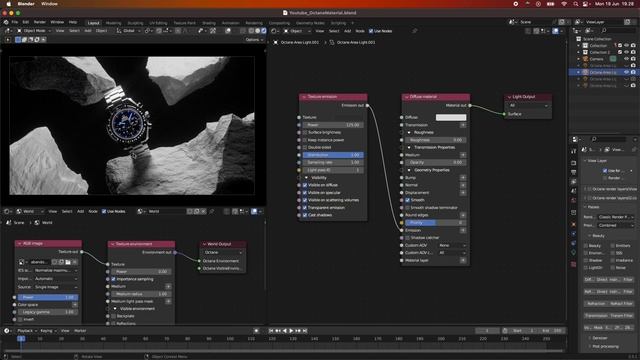Click the Power field in the RGB image node
640x360 pixels.
[48, 298]
